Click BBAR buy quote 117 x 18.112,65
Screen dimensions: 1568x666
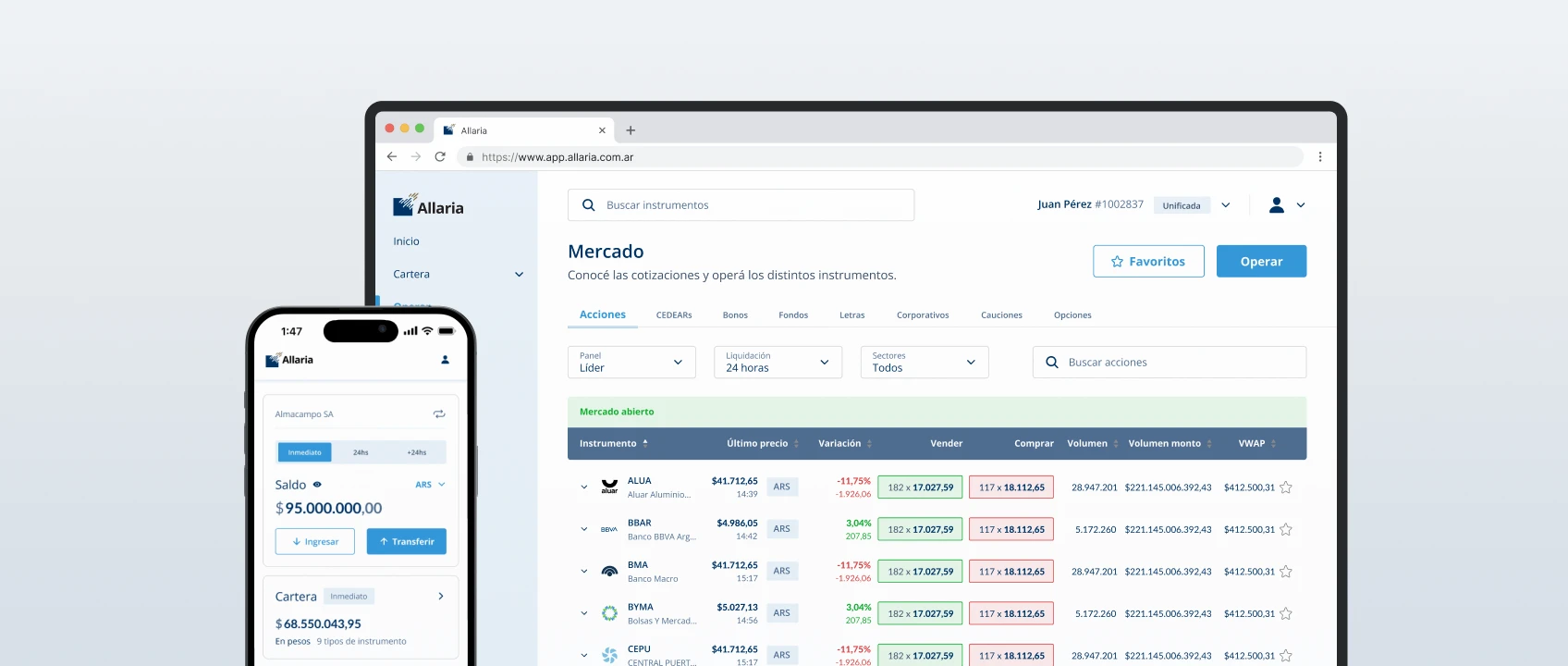[1011, 529]
